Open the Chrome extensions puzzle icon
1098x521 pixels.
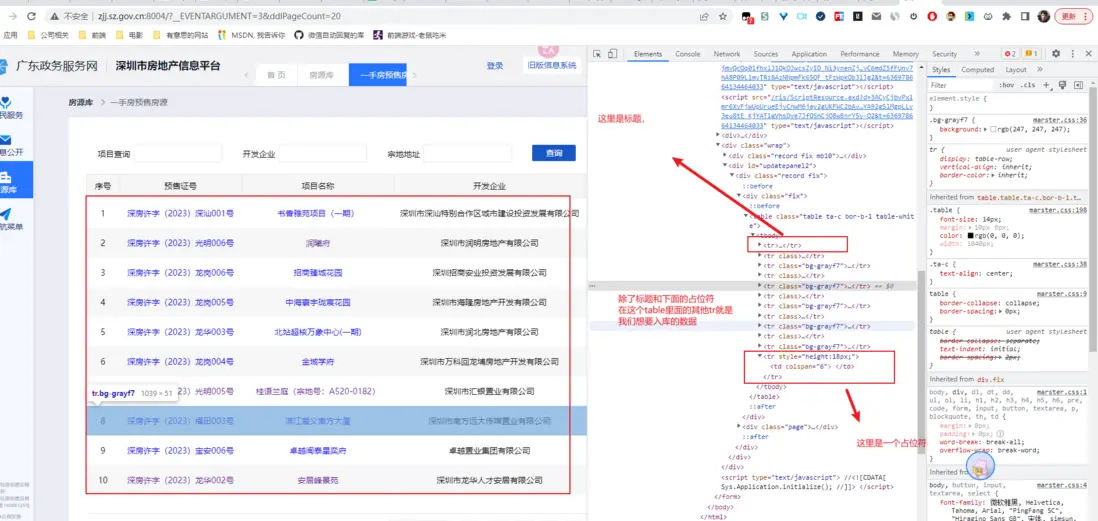click(x=1007, y=15)
